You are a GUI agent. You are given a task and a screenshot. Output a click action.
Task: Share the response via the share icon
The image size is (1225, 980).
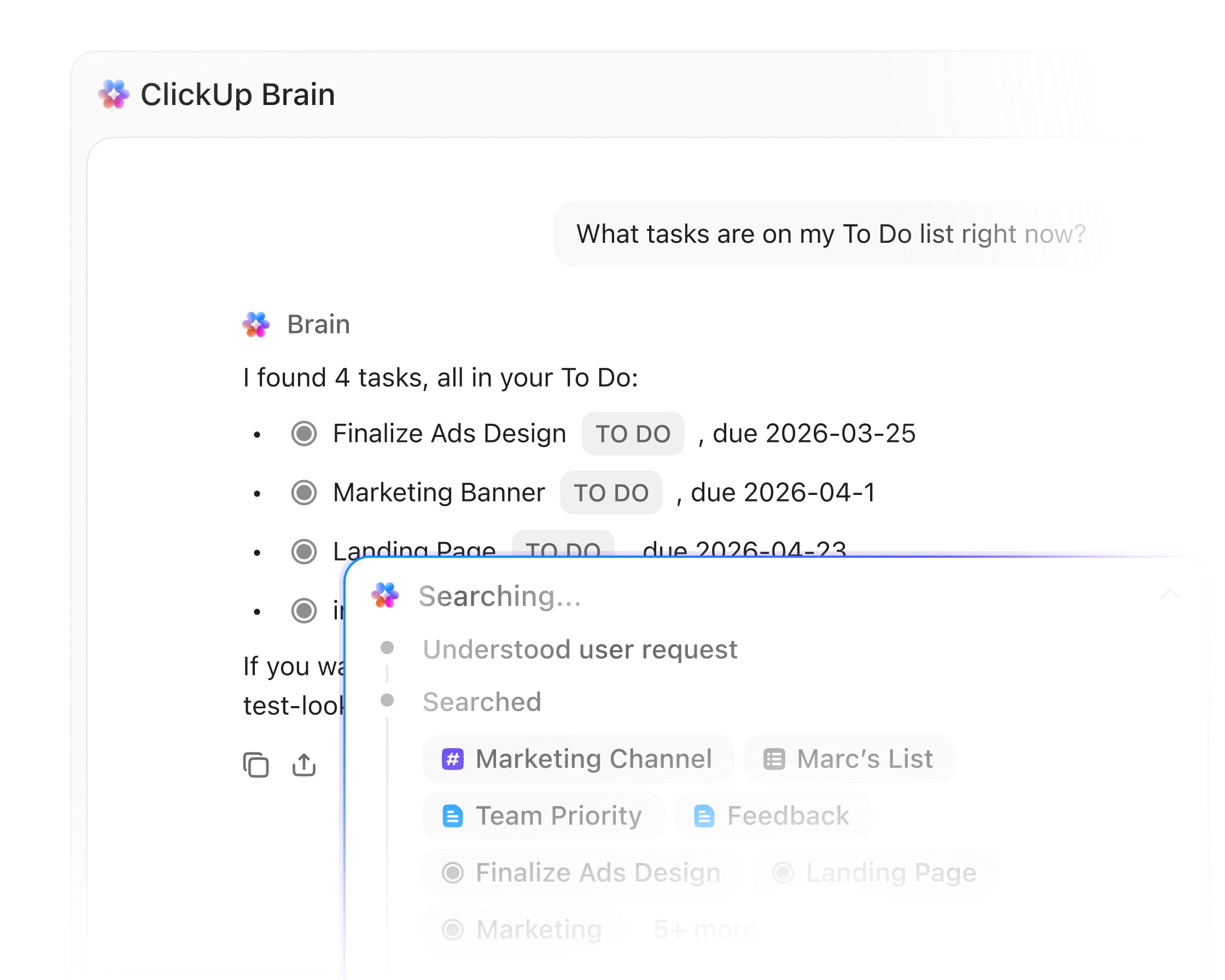pyautogui.click(x=305, y=765)
